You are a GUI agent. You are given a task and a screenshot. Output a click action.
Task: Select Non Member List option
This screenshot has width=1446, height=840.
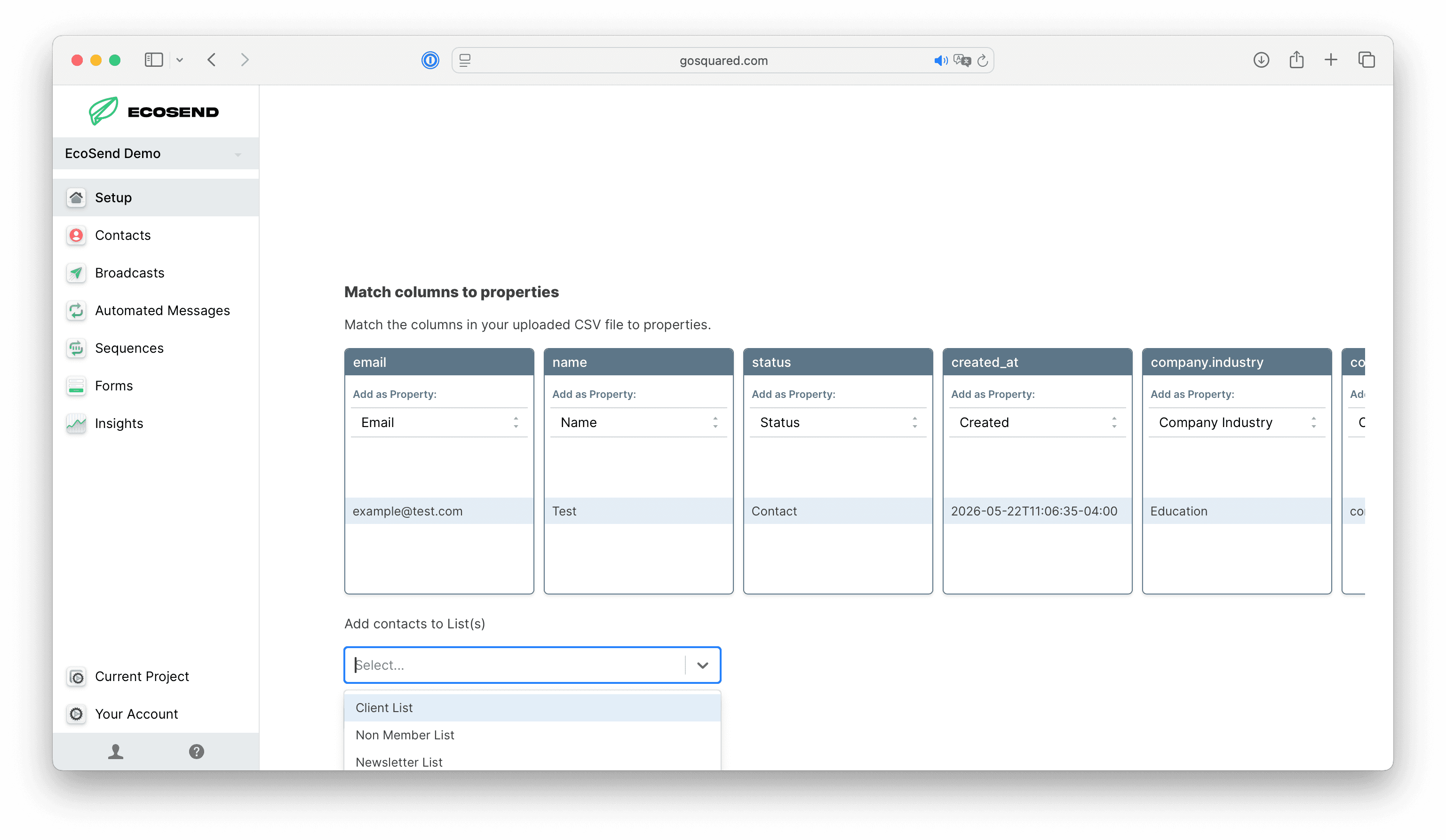[532, 736]
